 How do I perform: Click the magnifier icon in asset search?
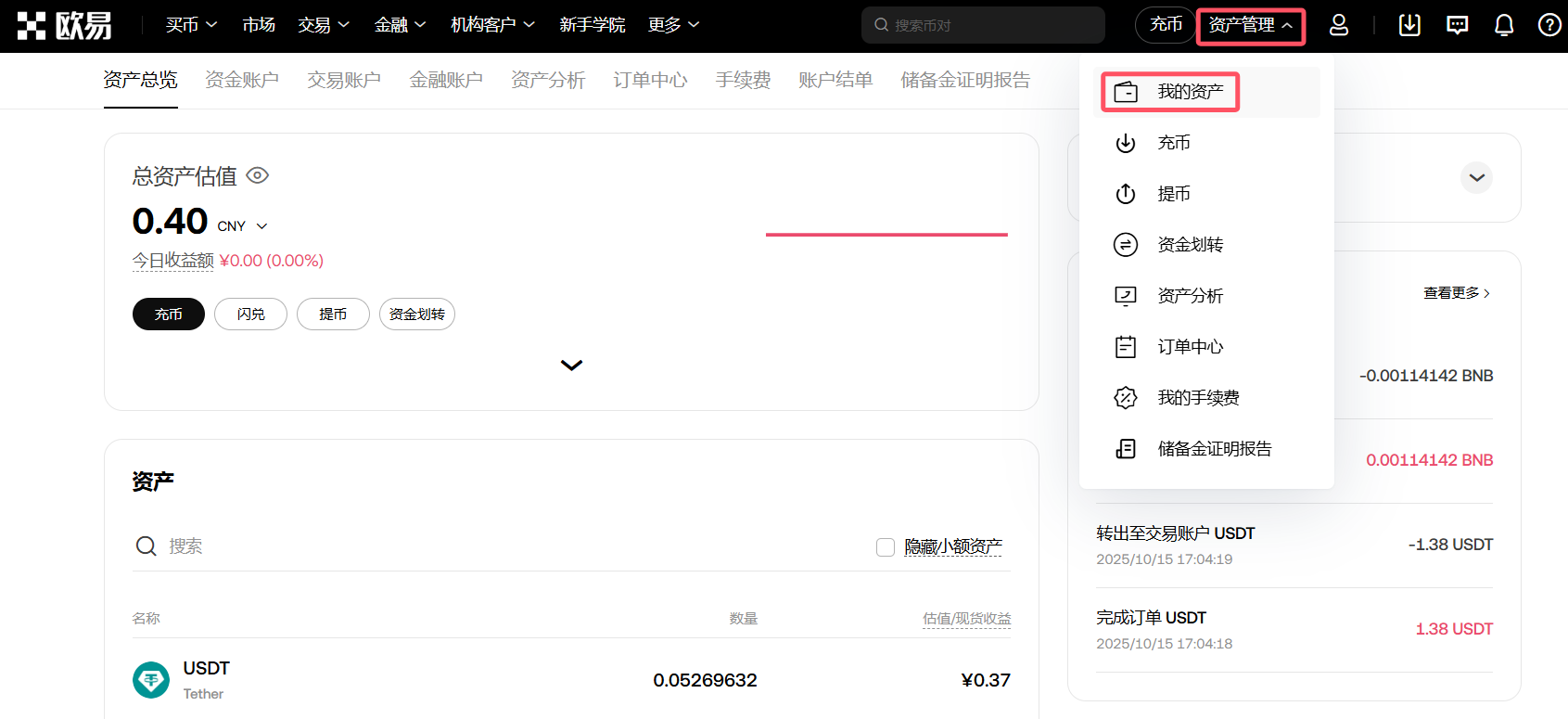point(147,546)
